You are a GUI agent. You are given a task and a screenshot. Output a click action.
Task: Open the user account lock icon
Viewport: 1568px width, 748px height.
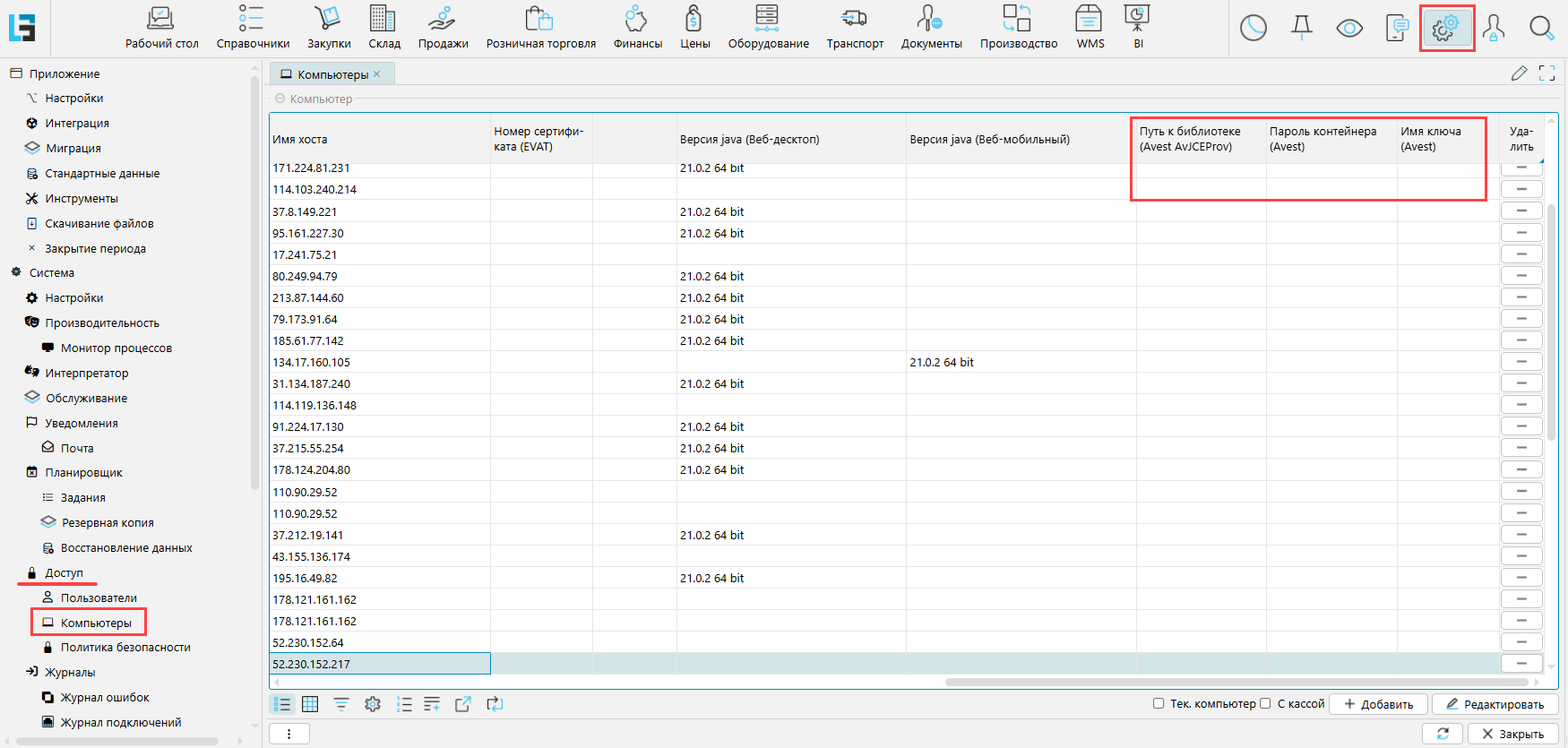1493,29
